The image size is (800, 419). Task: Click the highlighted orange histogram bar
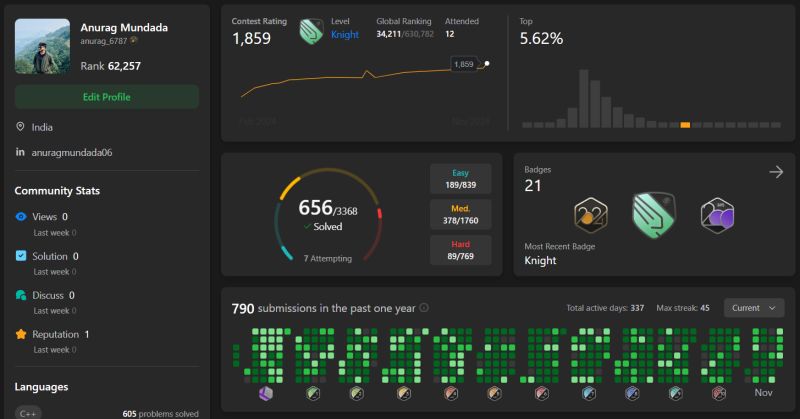coord(685,125)
